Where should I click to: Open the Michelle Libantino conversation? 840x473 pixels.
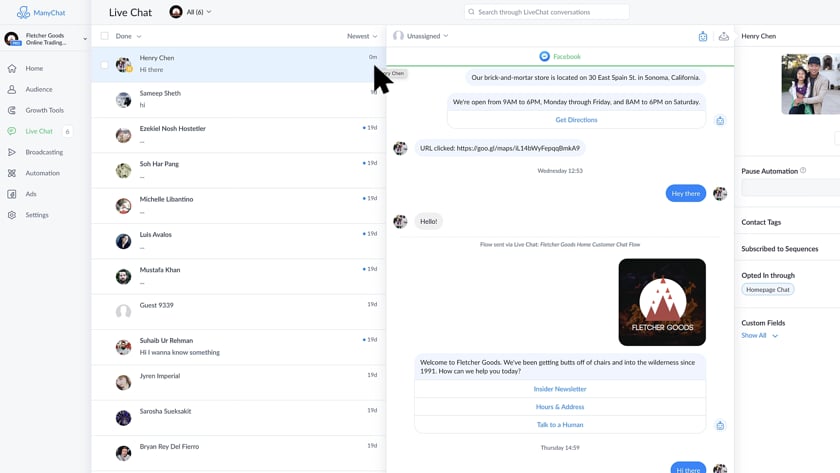(238, 206)
